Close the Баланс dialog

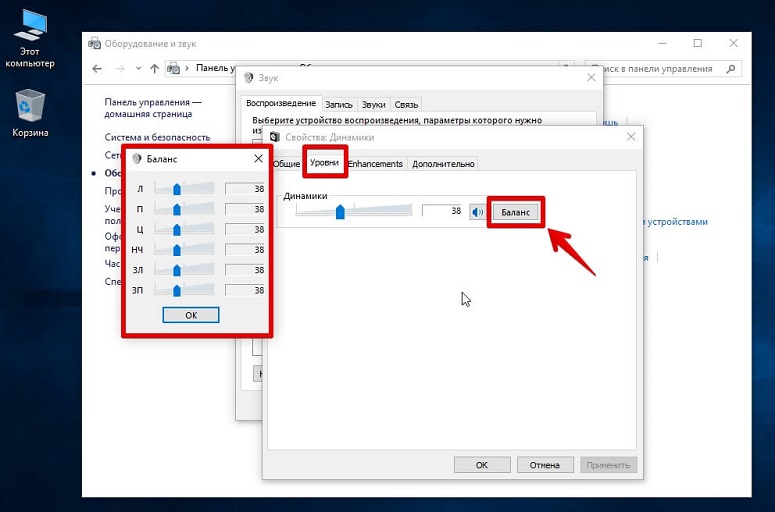258,158
